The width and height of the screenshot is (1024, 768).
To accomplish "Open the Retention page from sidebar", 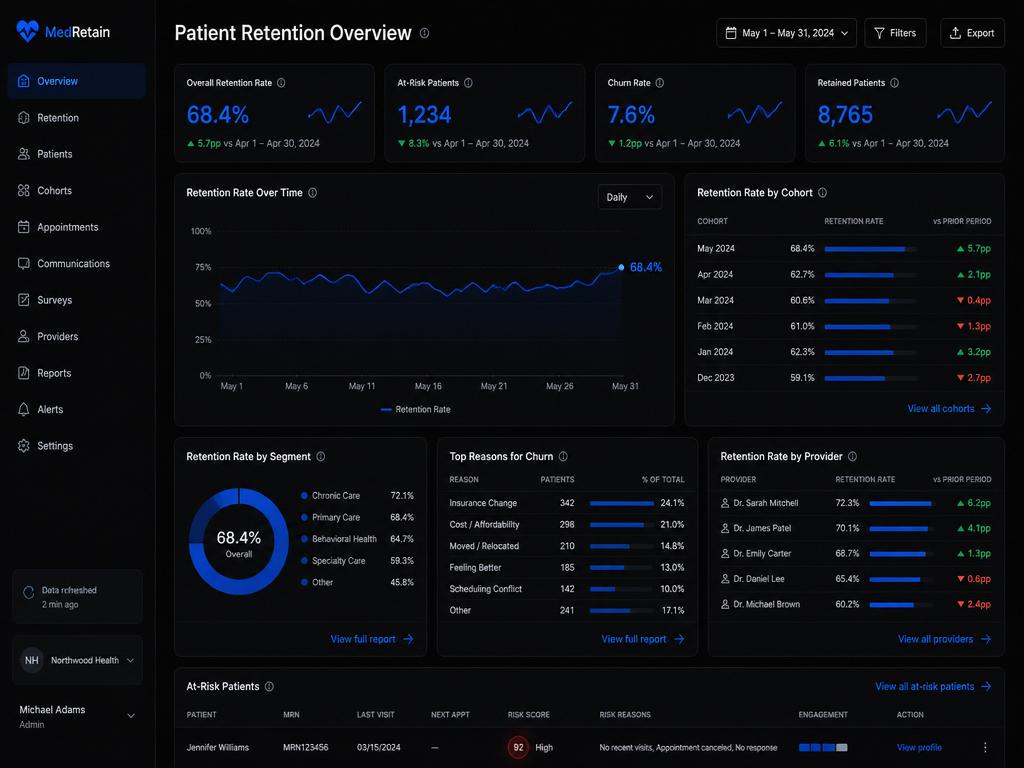I will tap(76, 118).
